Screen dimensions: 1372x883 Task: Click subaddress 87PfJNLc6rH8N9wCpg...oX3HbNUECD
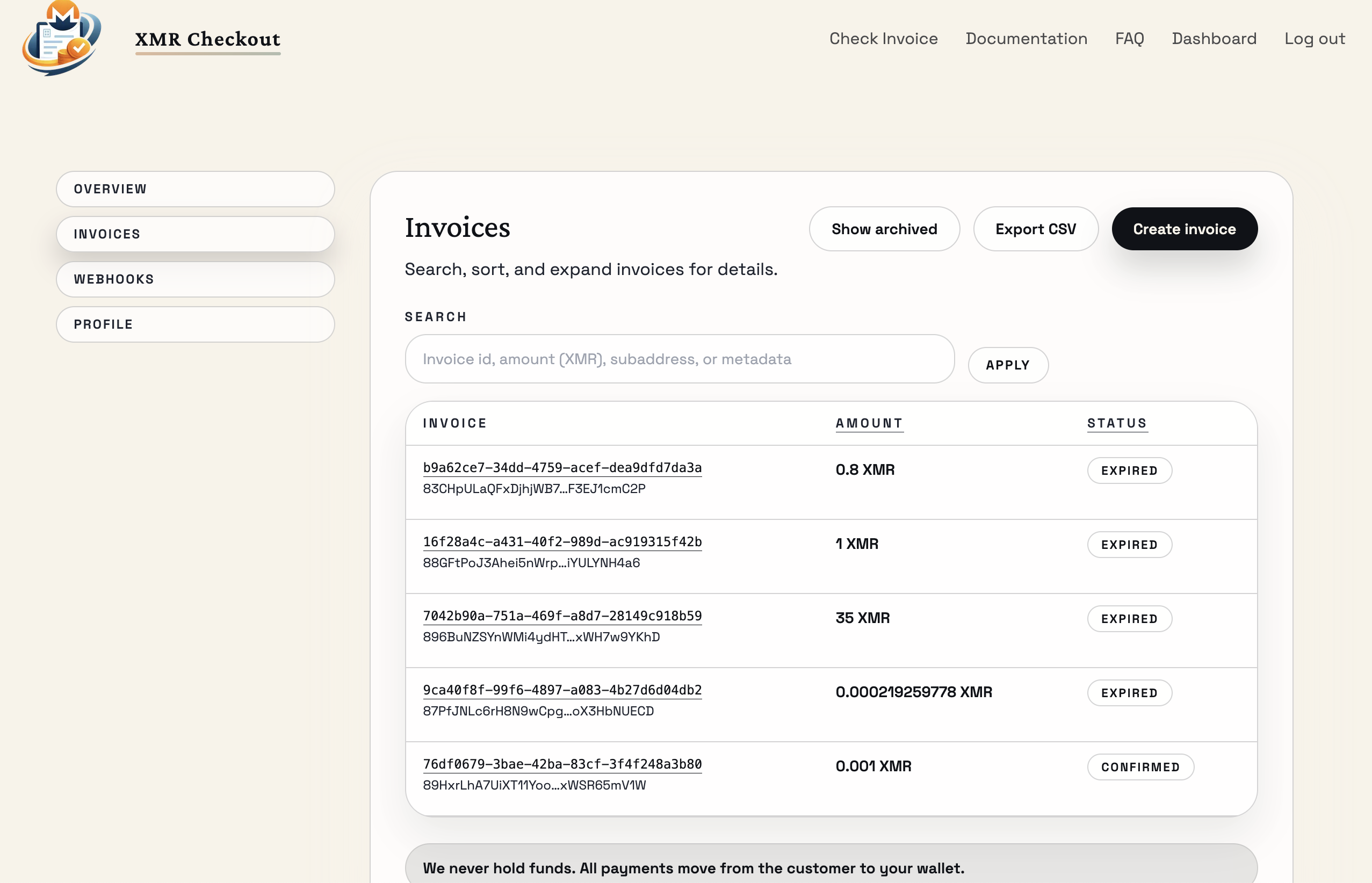click(x=538, y=711)
